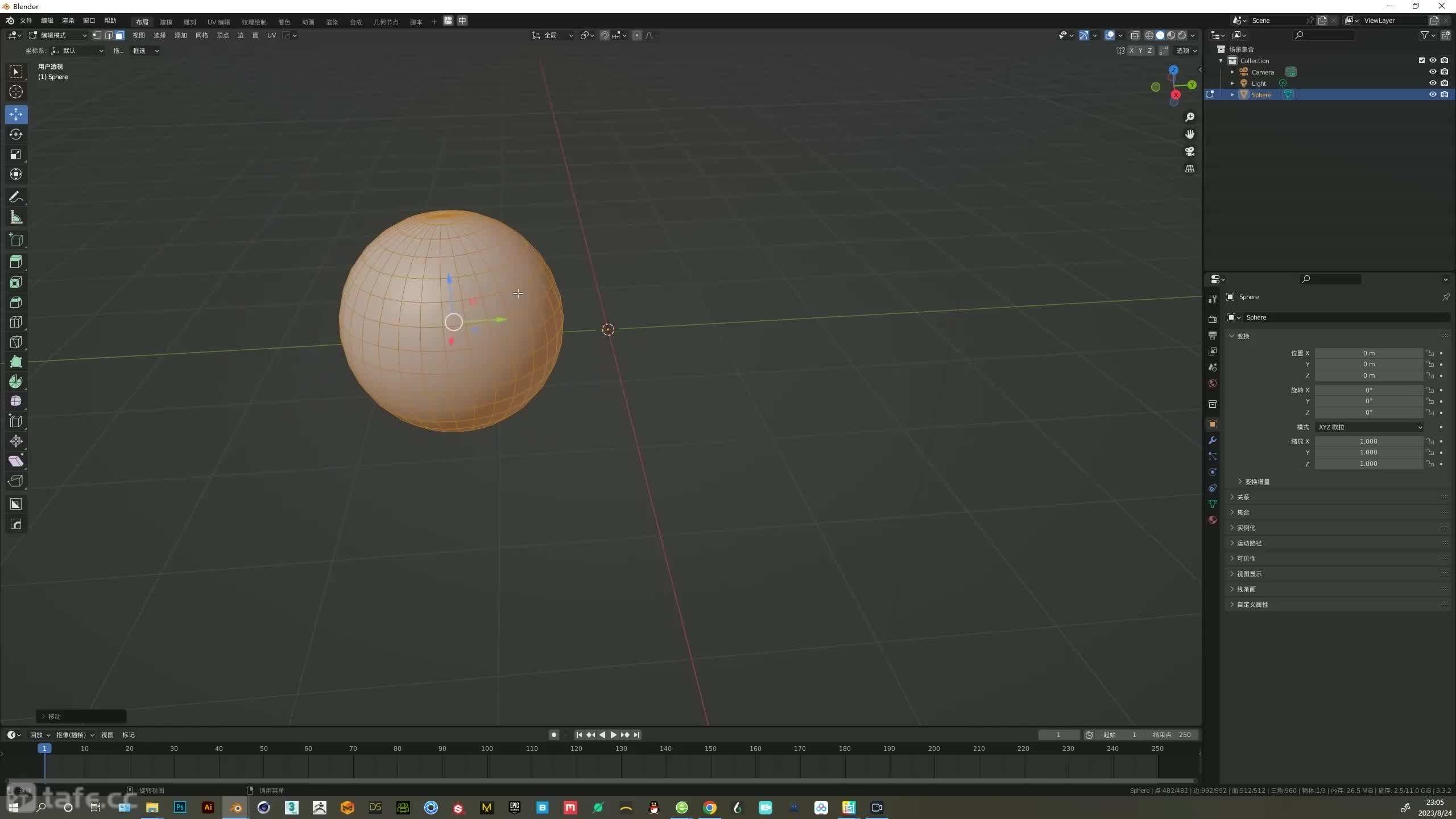Collapse the Collection tree node
The width and height of the screenshot is (1456, 819).
pos(1221,61)
